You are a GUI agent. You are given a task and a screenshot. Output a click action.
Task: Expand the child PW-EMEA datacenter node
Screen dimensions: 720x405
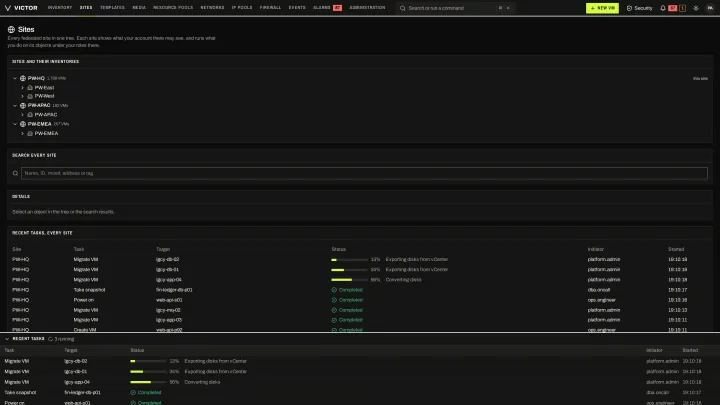coord(22,134)
